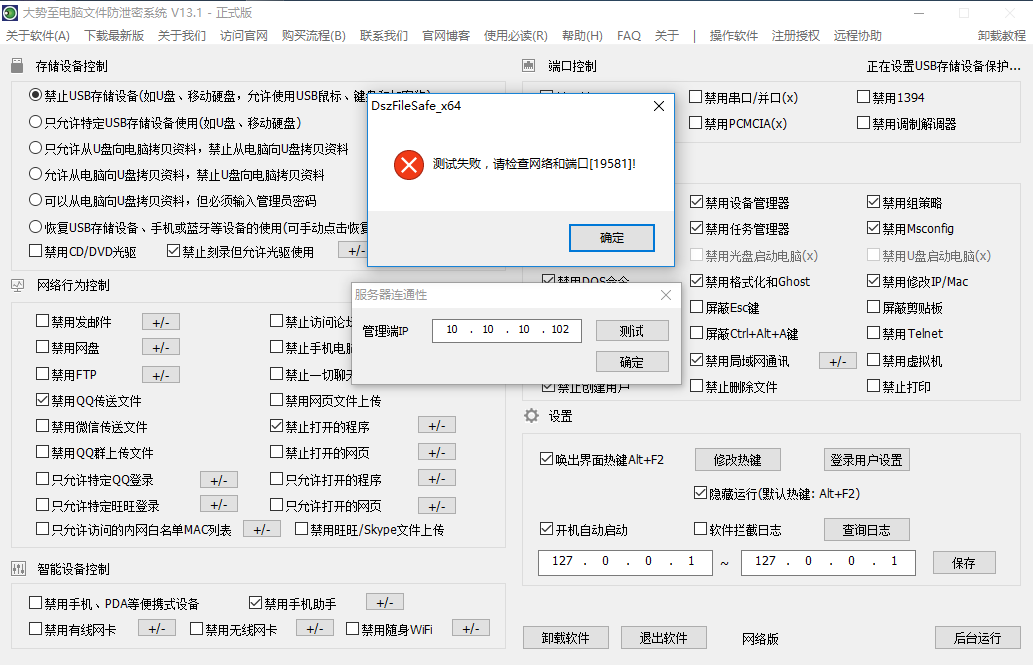This screenshot has width=1033, height=665.
Task: Select radio 只允许特定USB存储设备使用
Action: coord(36,122)
